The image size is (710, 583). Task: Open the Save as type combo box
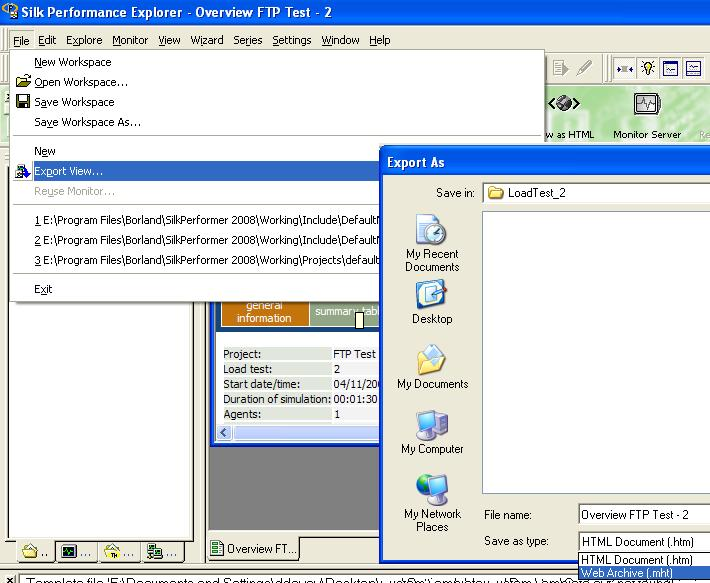pyautogui.click(x=644, y=541)
